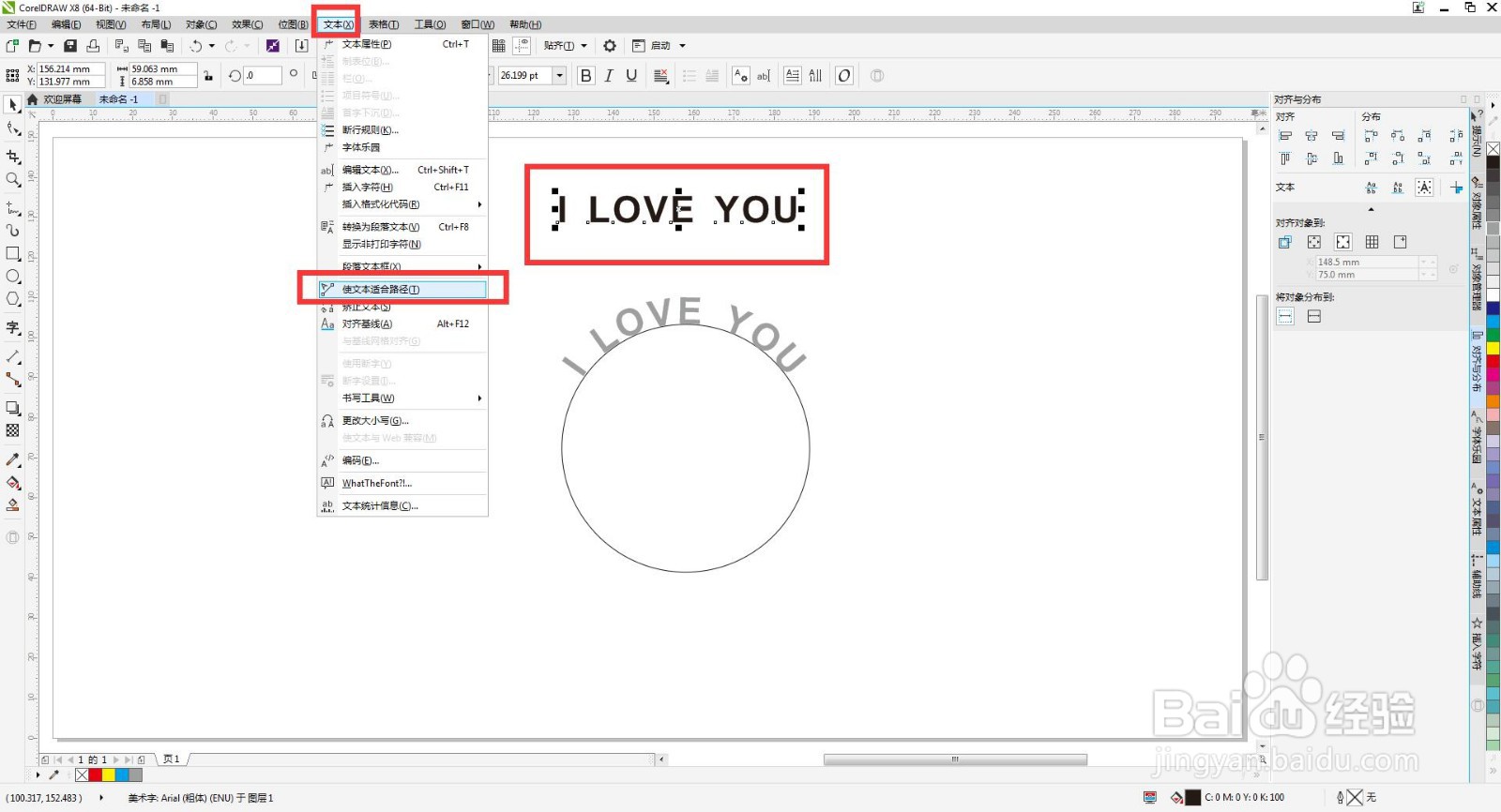Expand 段落文本框 submenu

click(x=402, y=266)
